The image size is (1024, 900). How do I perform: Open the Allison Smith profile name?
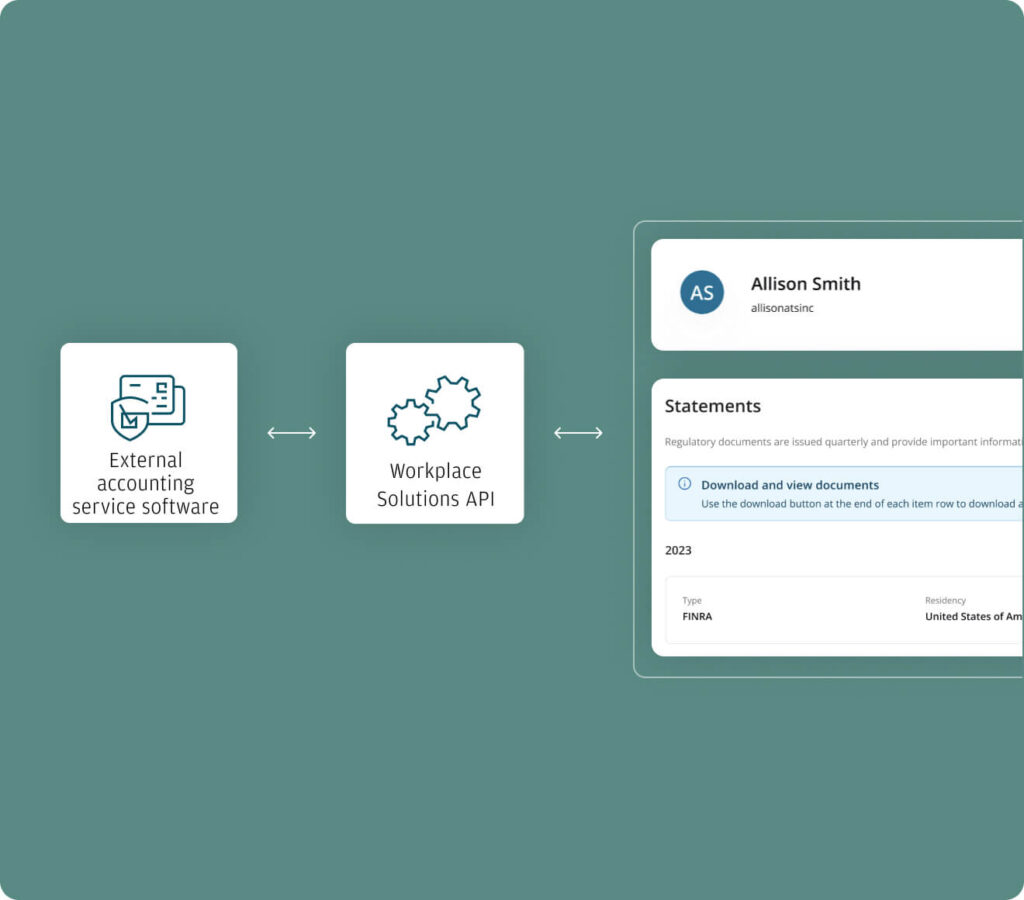805,284
